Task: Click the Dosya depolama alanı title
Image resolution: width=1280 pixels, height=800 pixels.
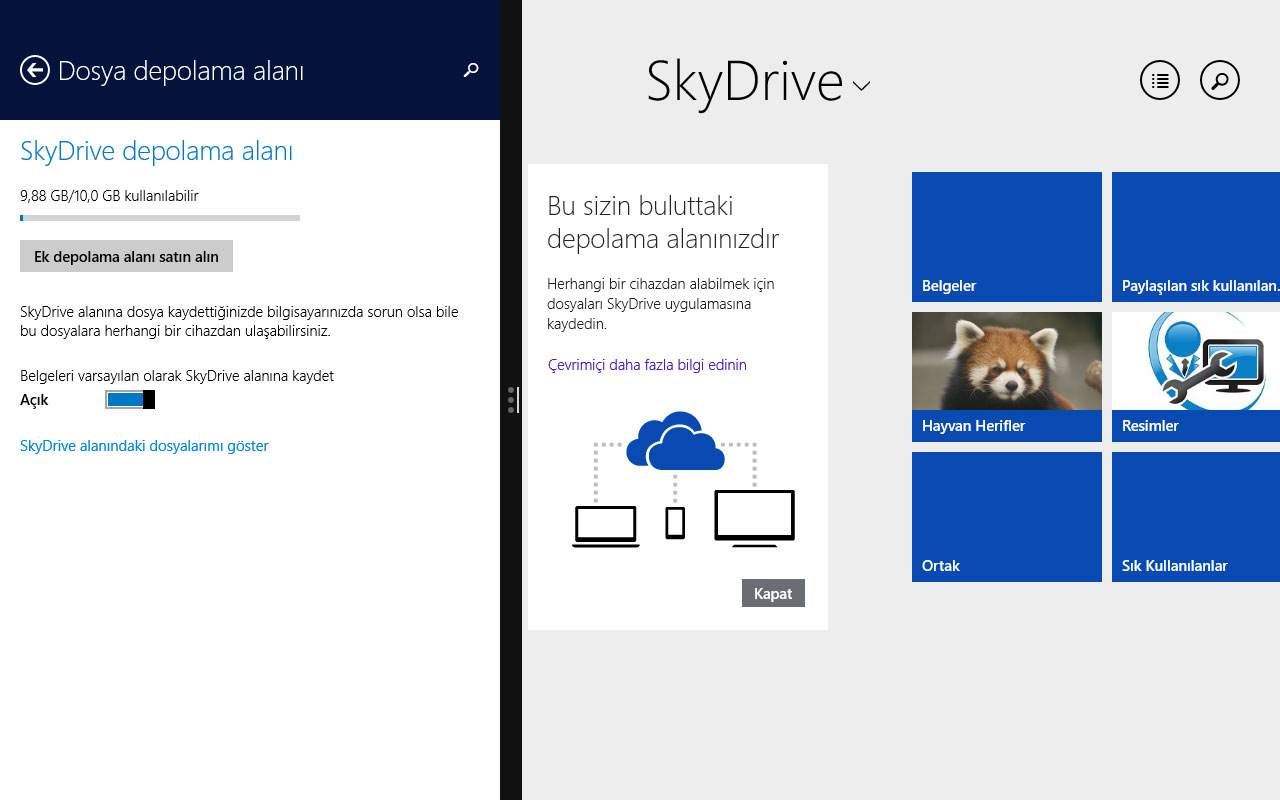Action: point(181,71)
